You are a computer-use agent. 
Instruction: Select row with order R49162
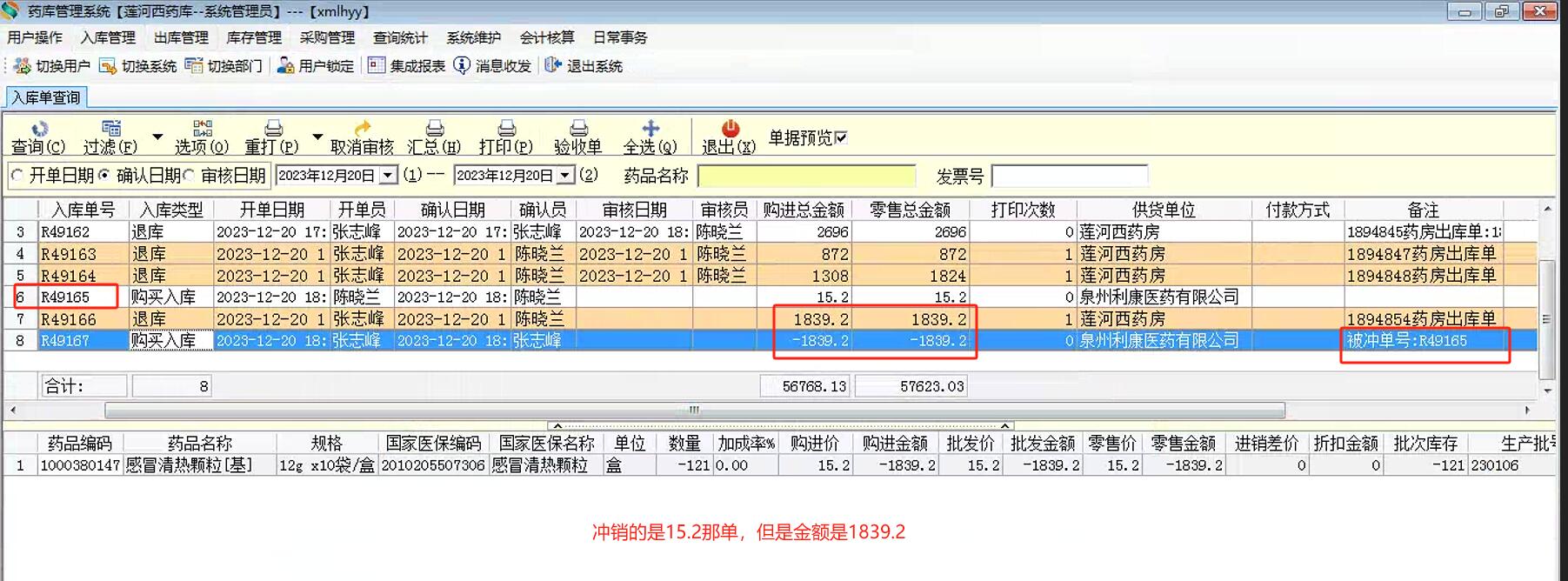pos(770,232)
